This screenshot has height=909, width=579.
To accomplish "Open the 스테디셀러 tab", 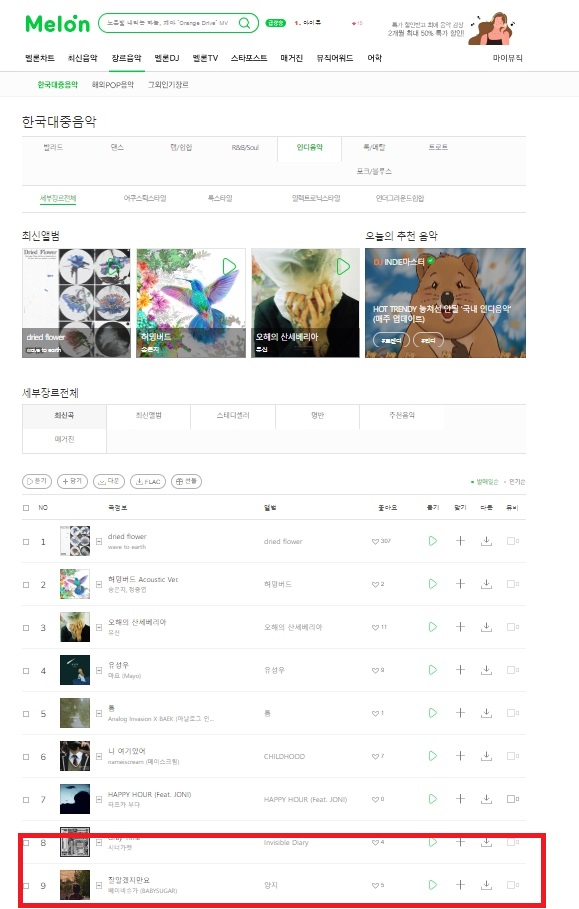I will [x=233, y=416].
